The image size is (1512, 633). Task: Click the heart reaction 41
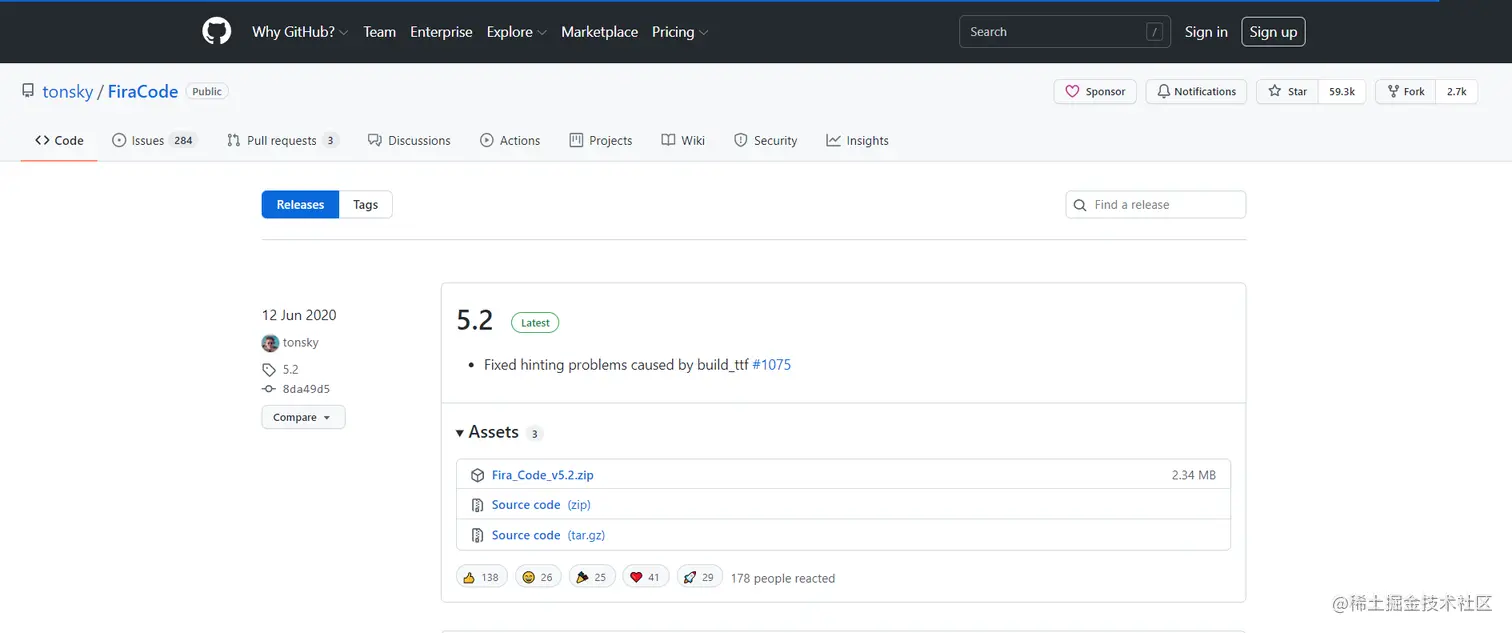(645, 577)
